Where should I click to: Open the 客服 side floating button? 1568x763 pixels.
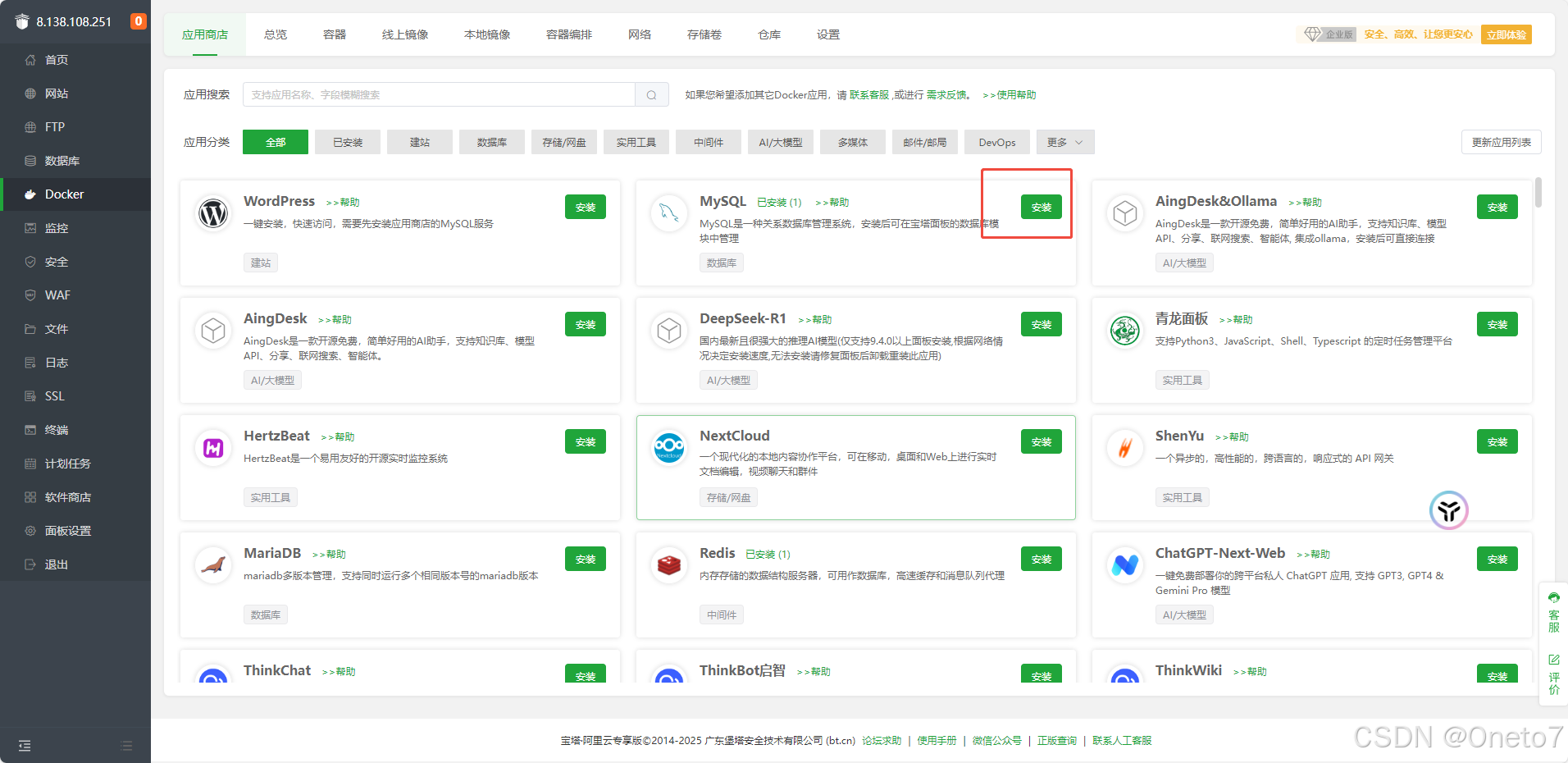(x=1554, y=613)
